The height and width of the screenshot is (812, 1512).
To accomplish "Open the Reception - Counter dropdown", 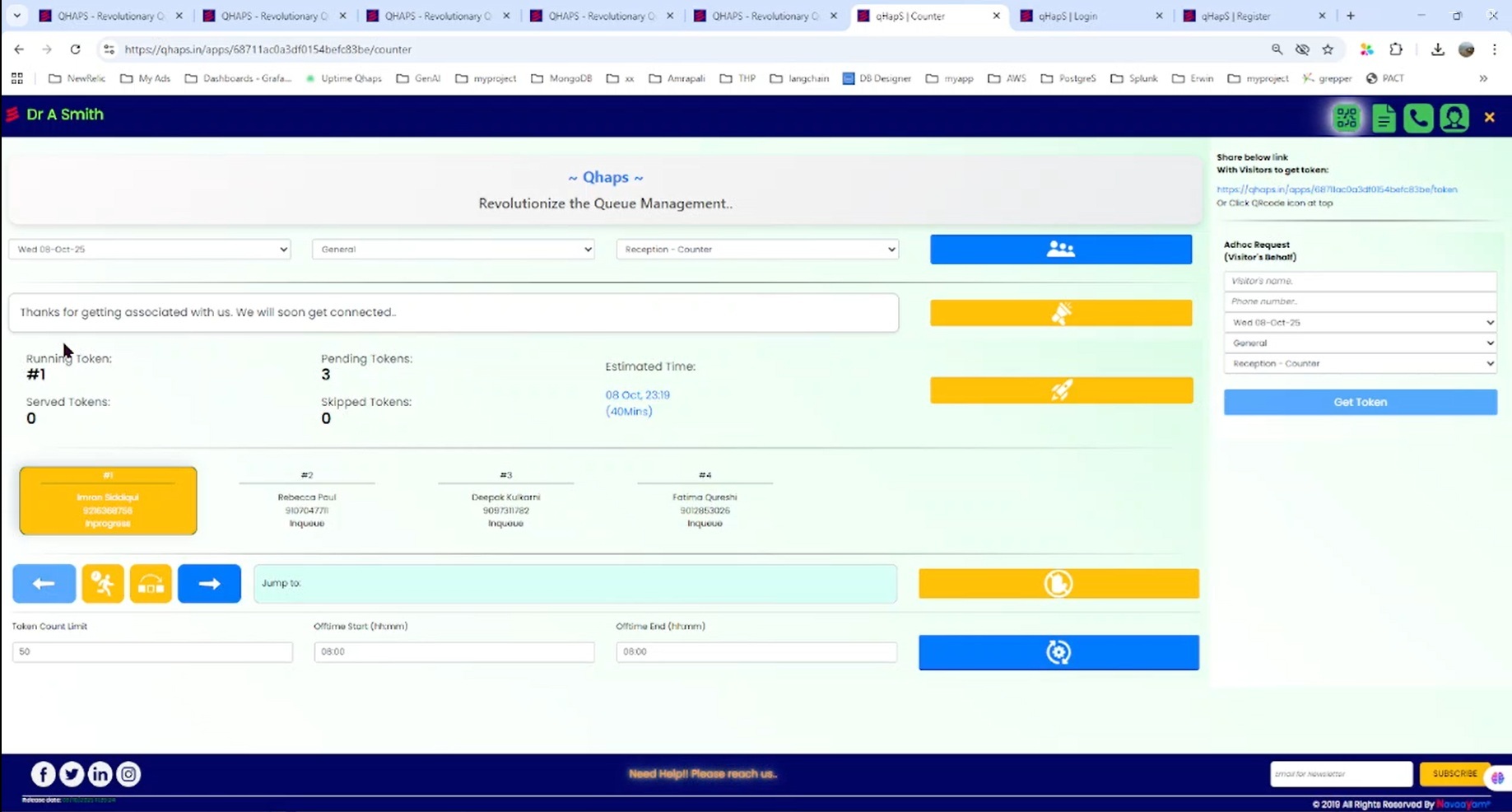I will point(756,249).
